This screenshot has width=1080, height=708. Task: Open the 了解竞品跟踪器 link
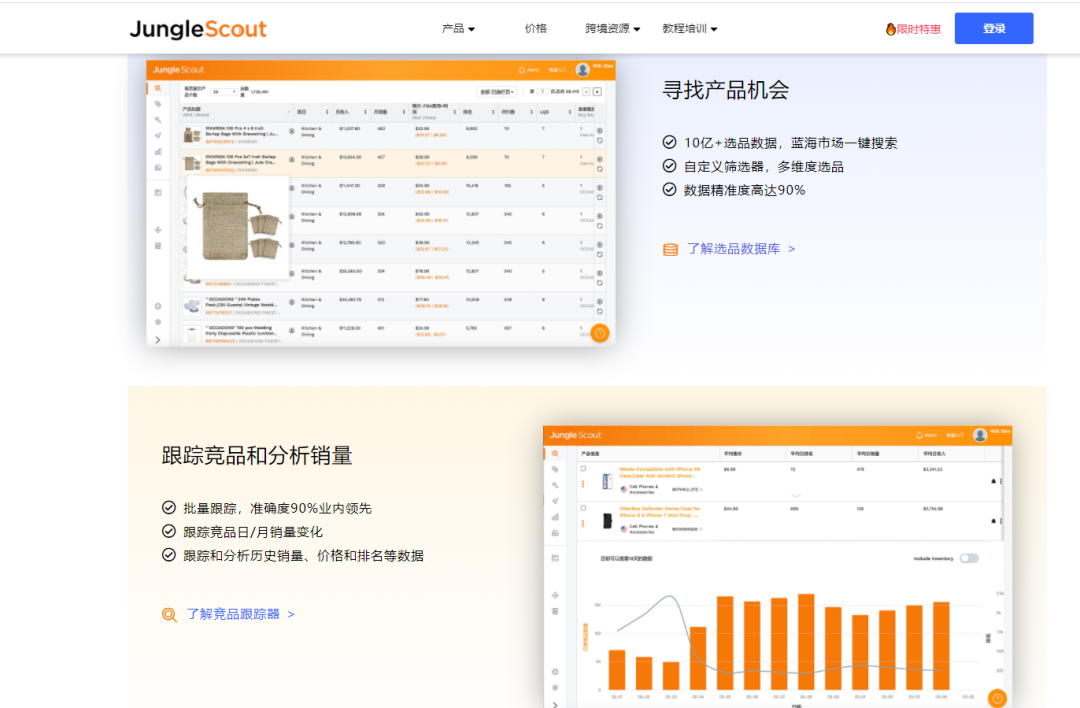pyautogui.click(x=240, y=614)
